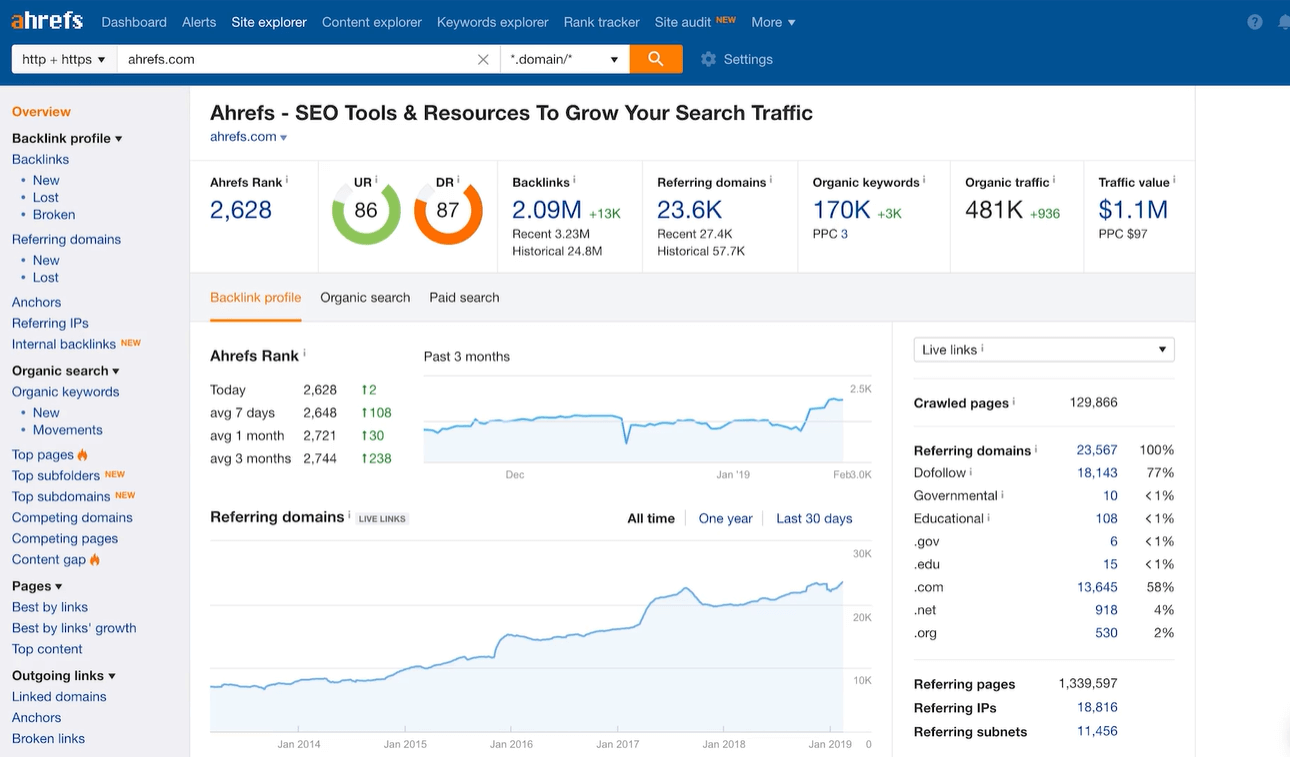Open the http + https protocol dropdown
This screenshot has height=757, width=1290.
pyautogui.click(x=64, y=59)
